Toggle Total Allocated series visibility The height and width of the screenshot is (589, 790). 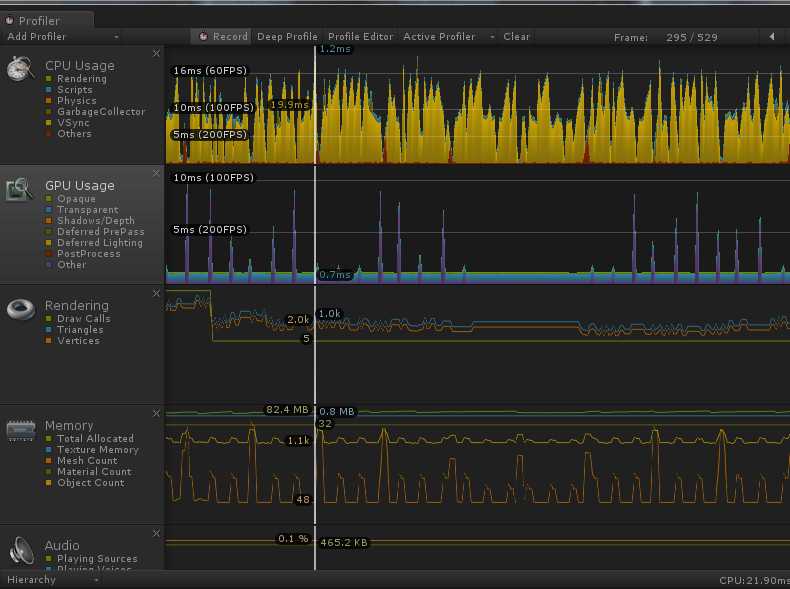(x=49, y=438)
